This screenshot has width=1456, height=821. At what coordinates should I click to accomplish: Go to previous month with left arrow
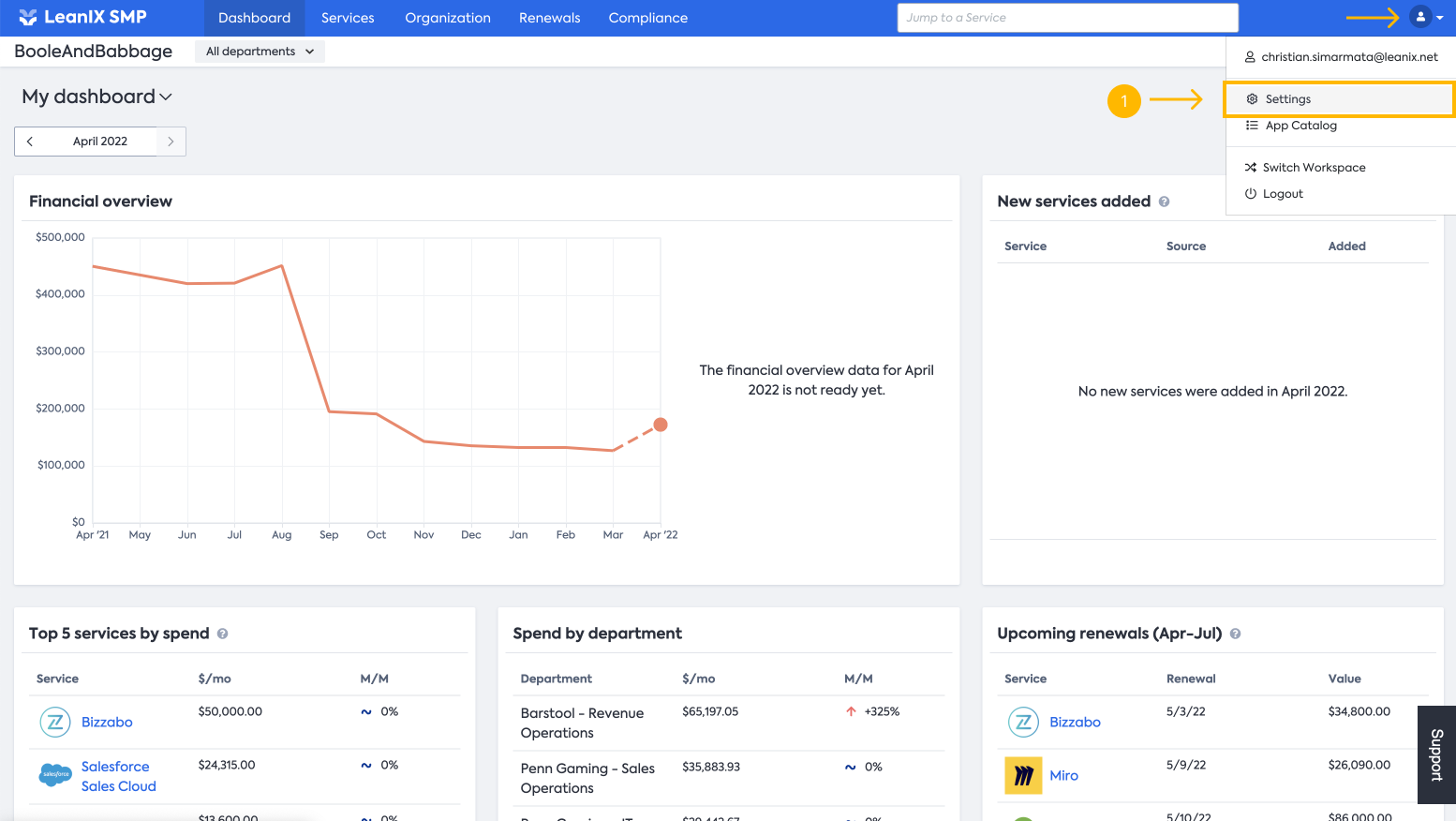coord(30,142)
